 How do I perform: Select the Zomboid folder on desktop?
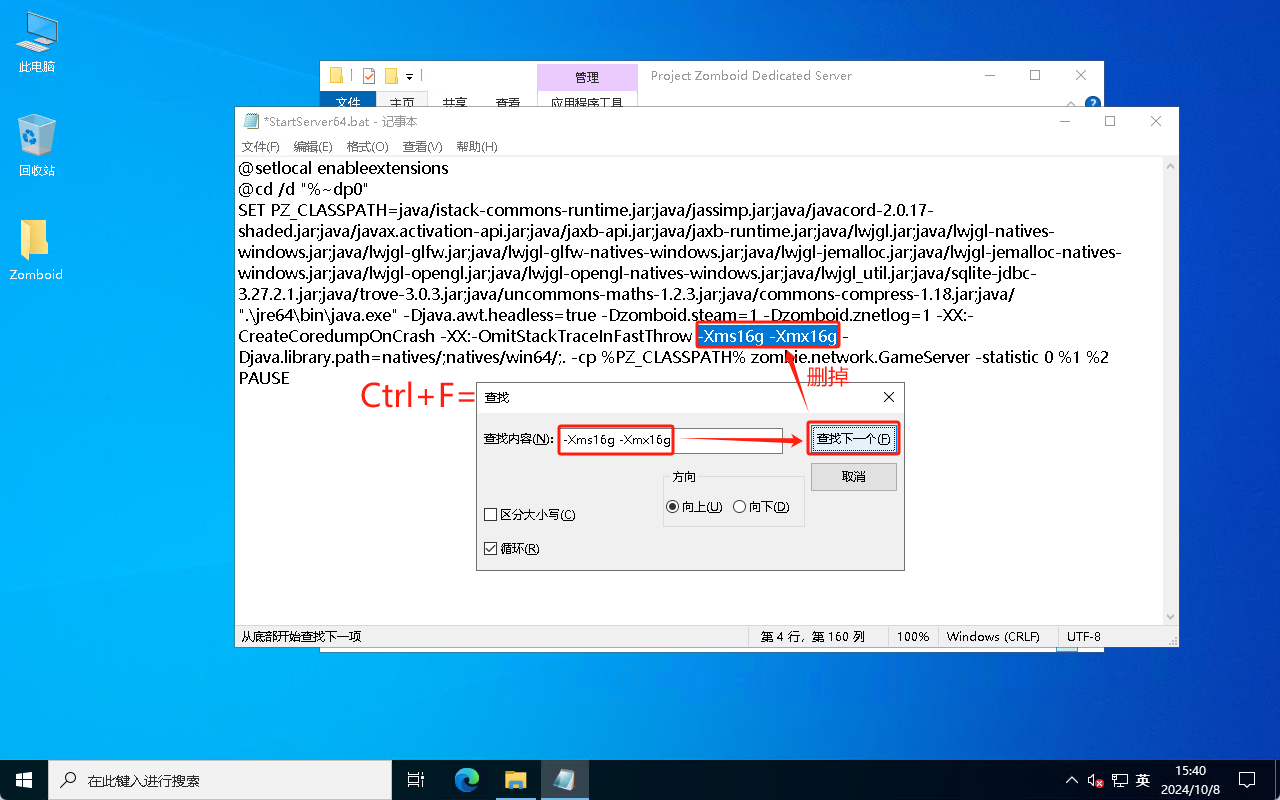[36, 250]
